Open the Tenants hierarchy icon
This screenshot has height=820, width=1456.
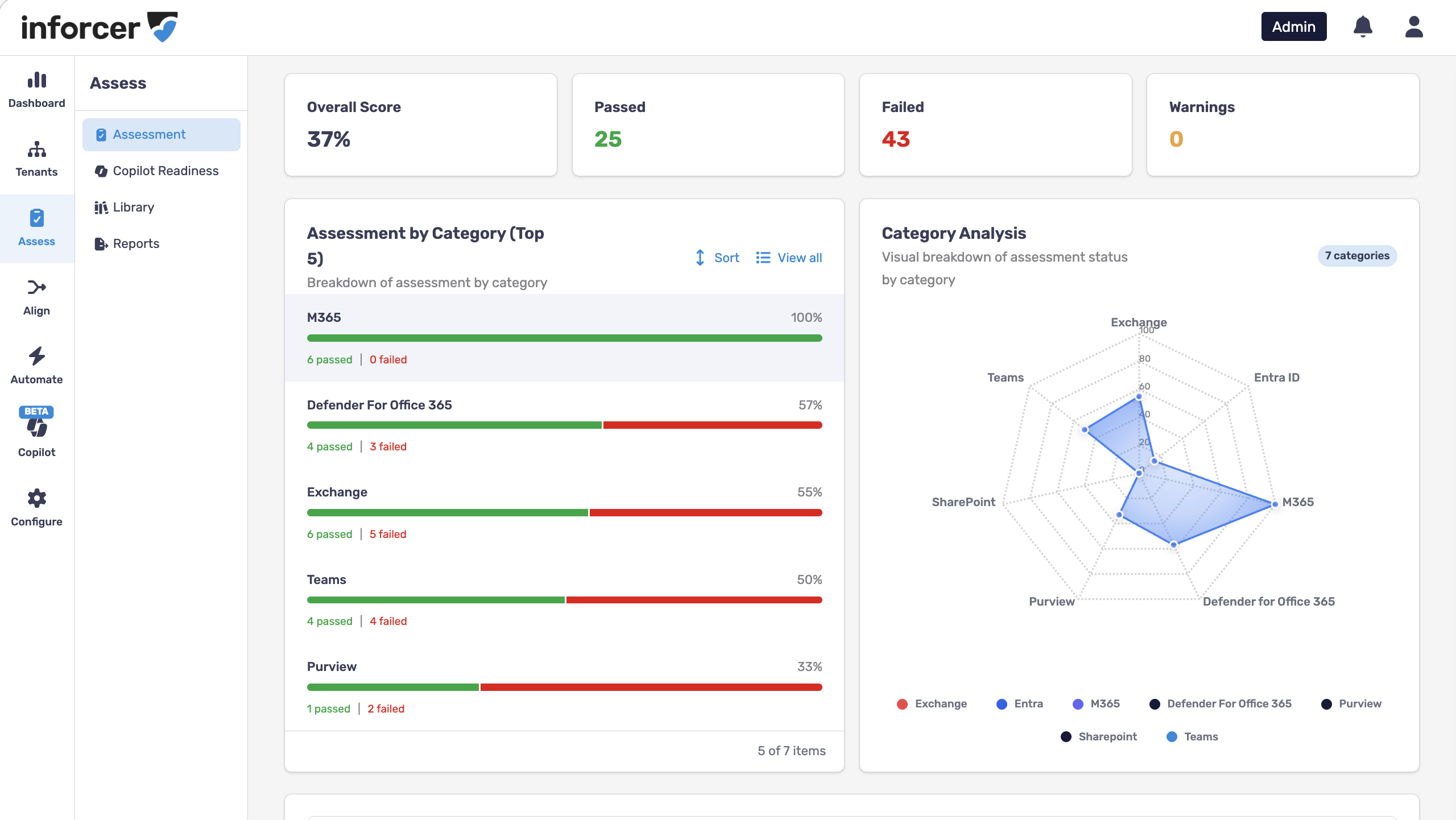click(37, 149)
